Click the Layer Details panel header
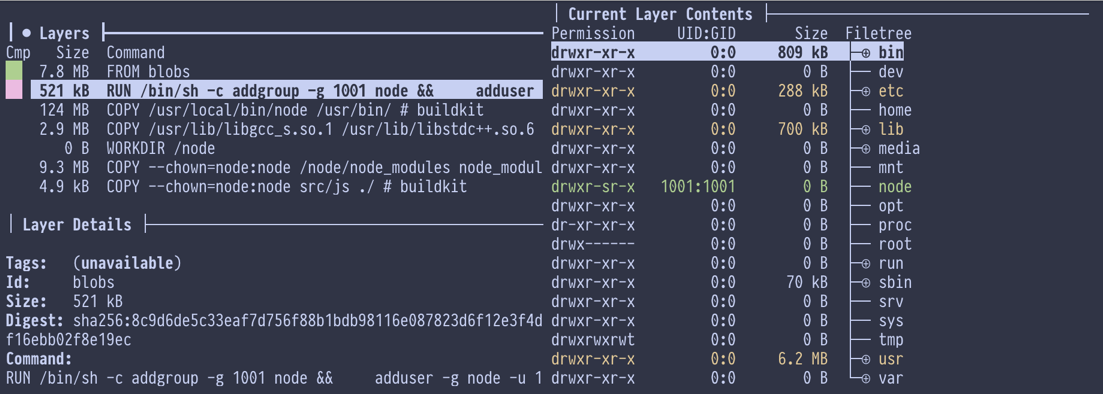Viewport: 1103px width, 394px height. tap(77, 225)
